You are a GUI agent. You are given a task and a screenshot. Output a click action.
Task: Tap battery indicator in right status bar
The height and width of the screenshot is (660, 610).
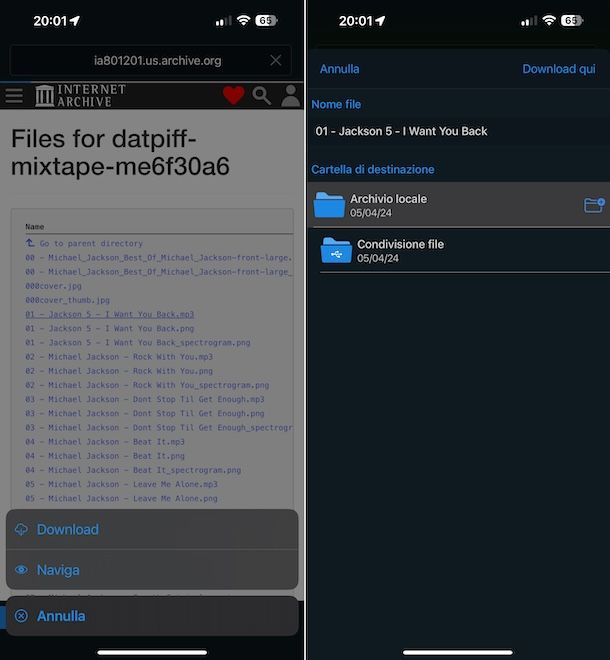571,20
